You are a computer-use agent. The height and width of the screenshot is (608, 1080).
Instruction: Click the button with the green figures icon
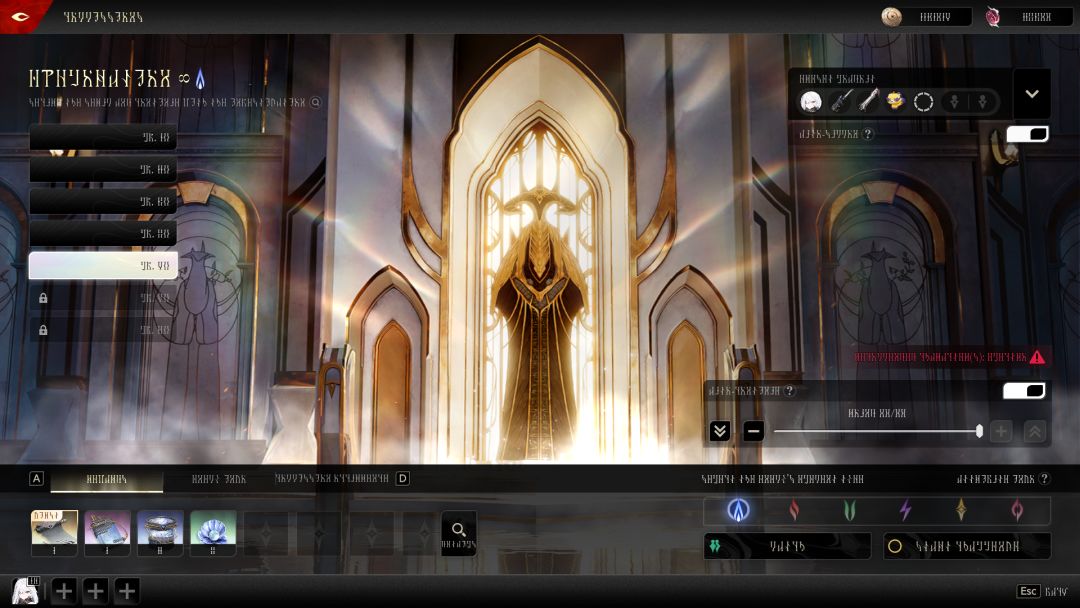pyautogui.click(x=786, y=546)
